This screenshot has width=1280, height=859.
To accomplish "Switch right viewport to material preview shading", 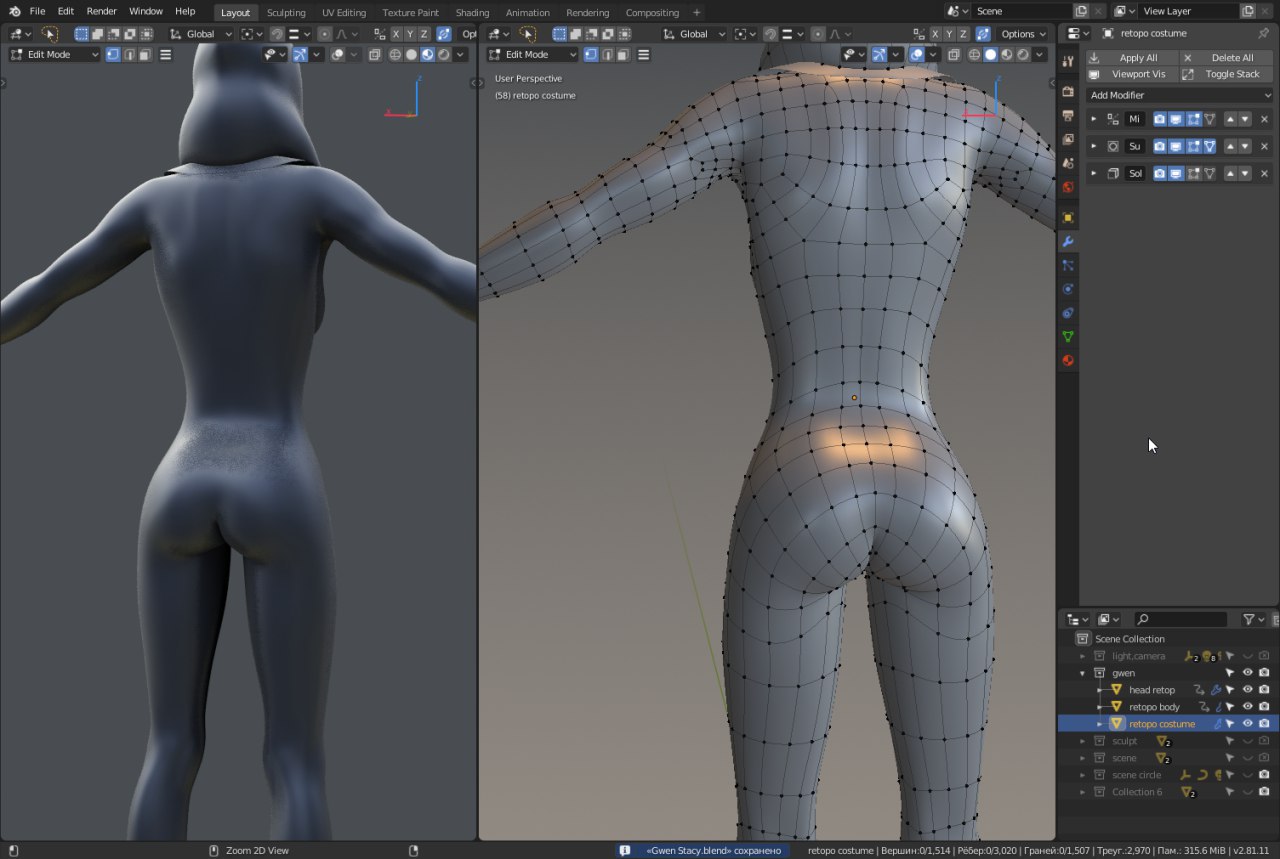I will point(1007,55).
